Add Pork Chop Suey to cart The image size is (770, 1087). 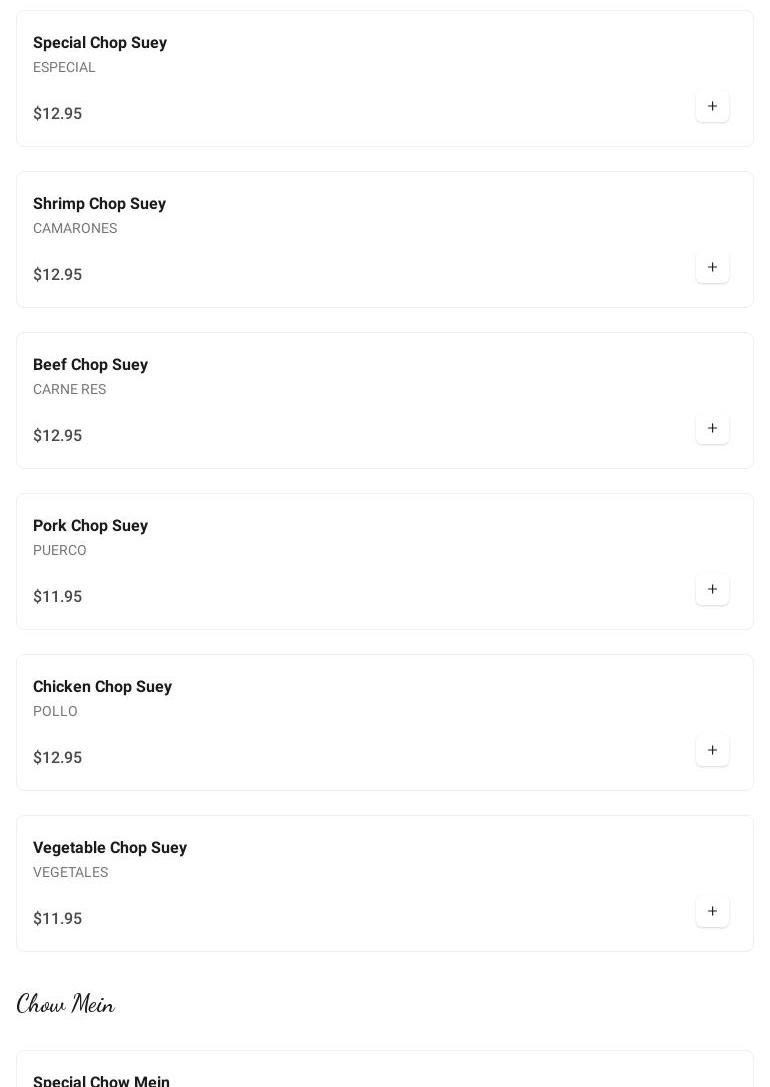[x=712, y=590]
